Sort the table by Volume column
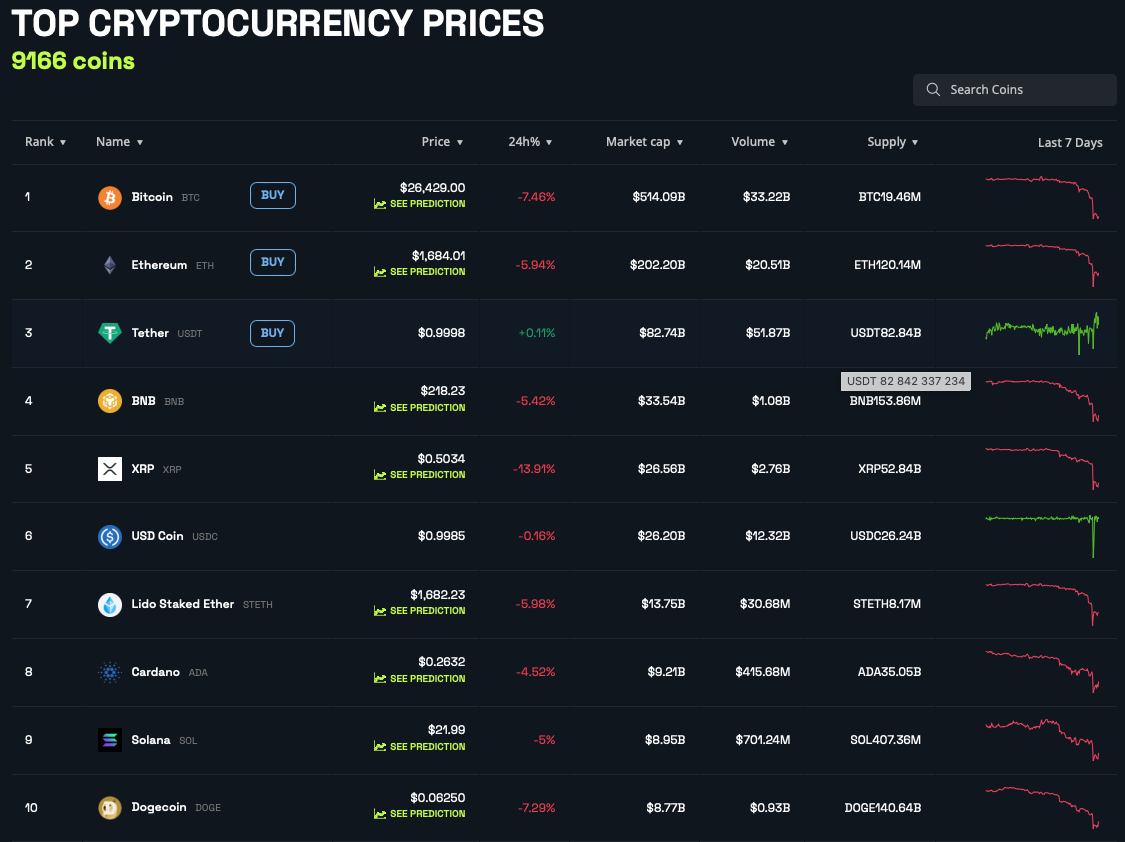Screen dimensions: 1125x842 pos(760,142)
